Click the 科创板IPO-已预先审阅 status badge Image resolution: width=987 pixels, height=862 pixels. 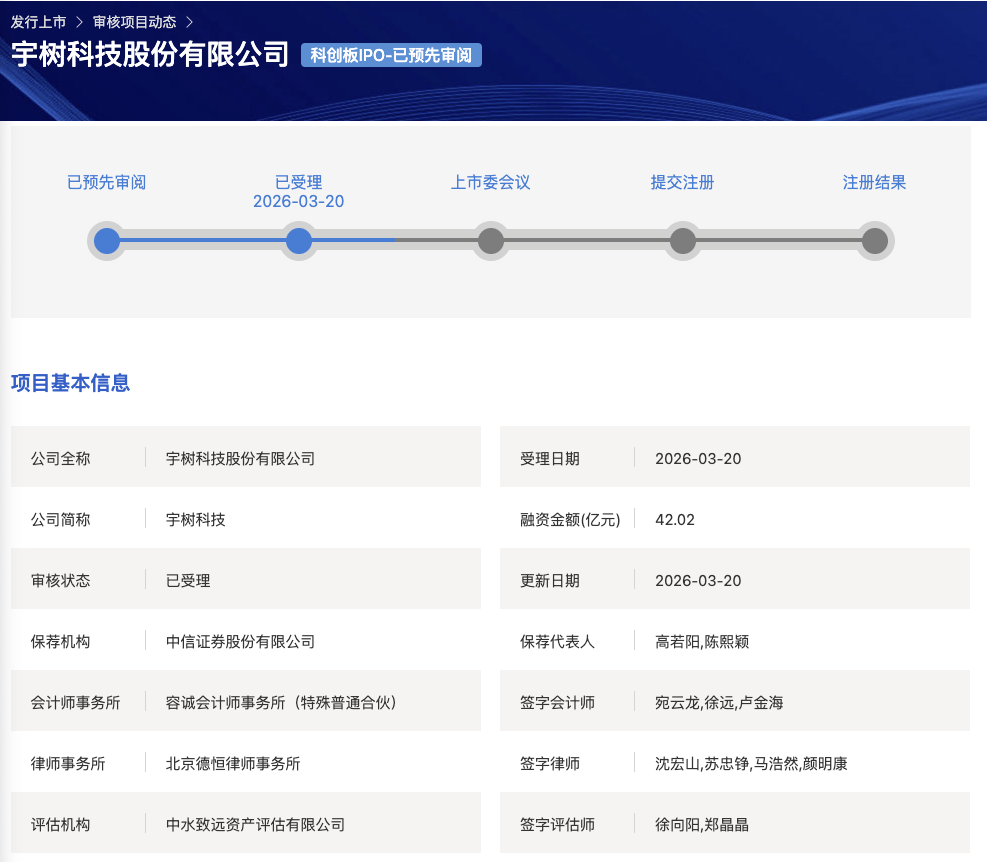[x=390, y=55]
